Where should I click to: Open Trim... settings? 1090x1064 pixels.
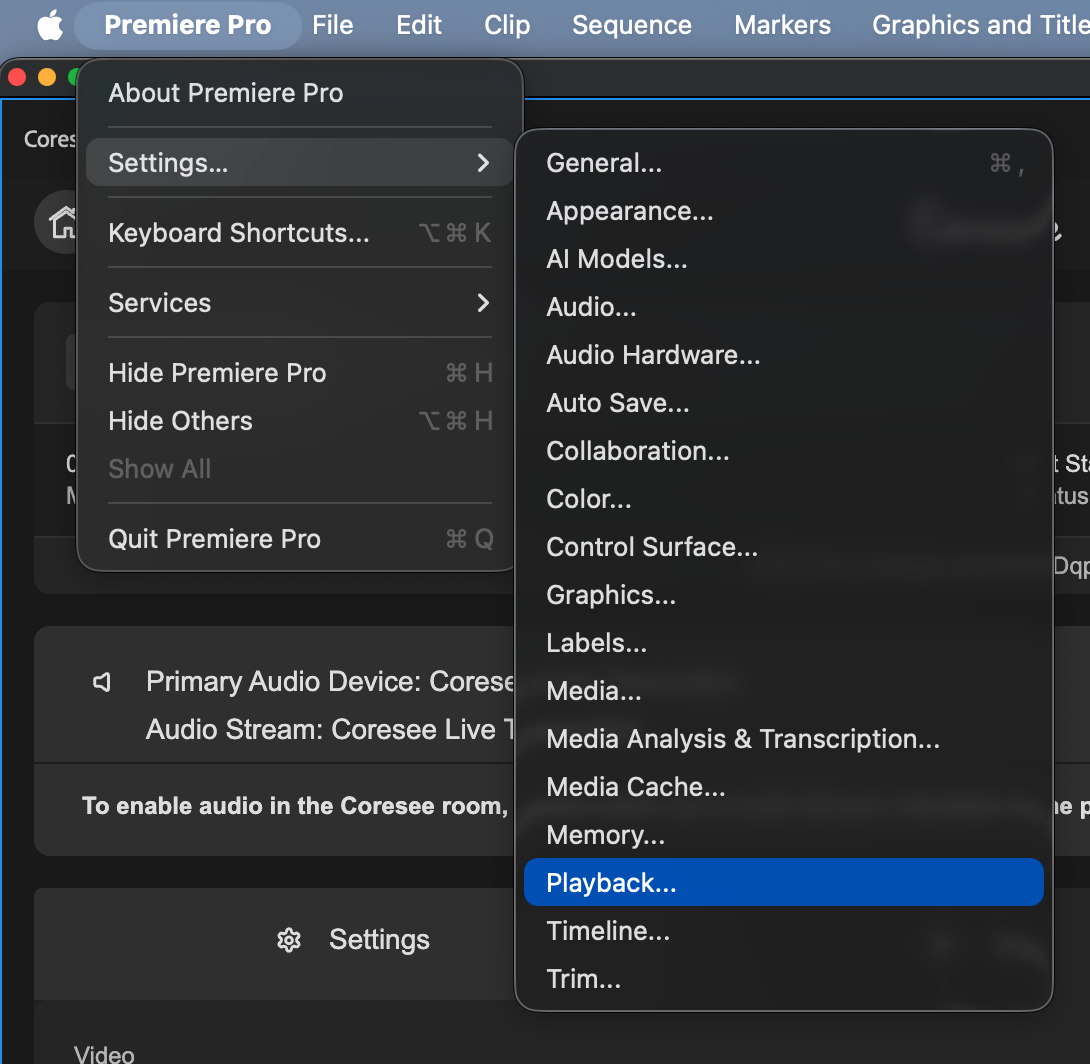[783, 979]
